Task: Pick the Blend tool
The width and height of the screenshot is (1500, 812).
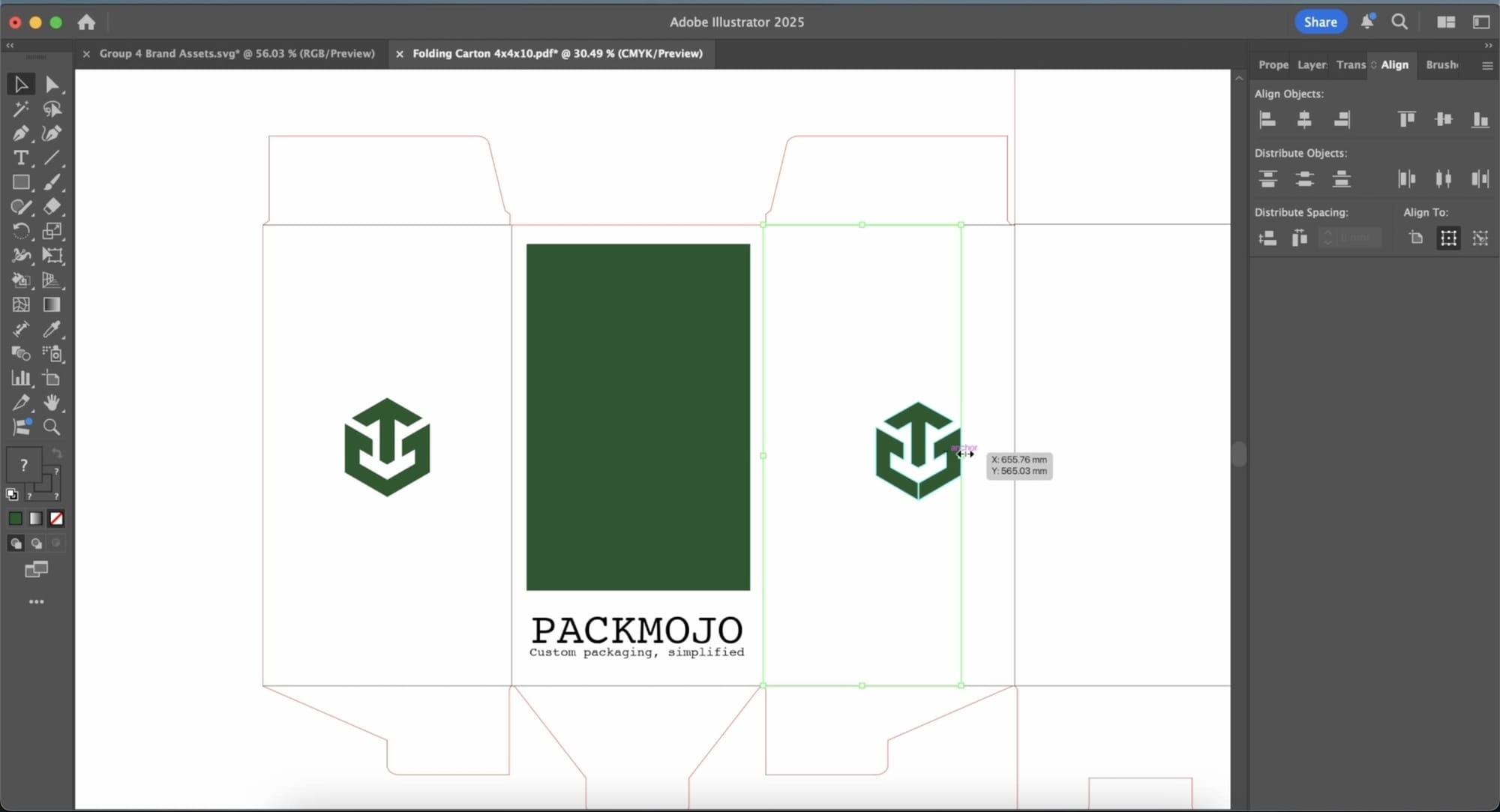Action: pyautogui.click(x=21, y=354)
